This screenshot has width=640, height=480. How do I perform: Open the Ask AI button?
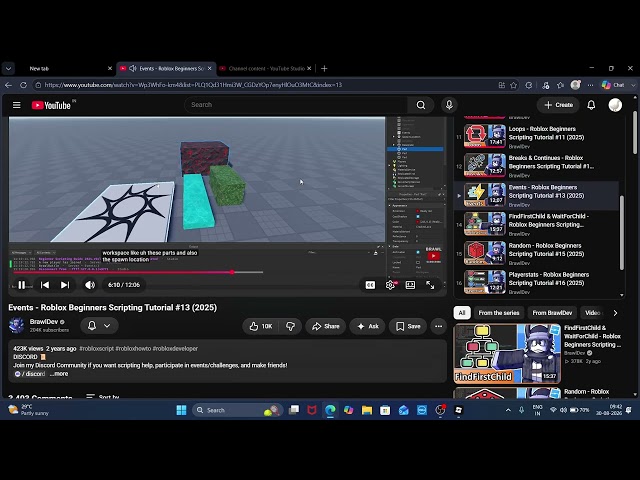(x=367, y=326)
